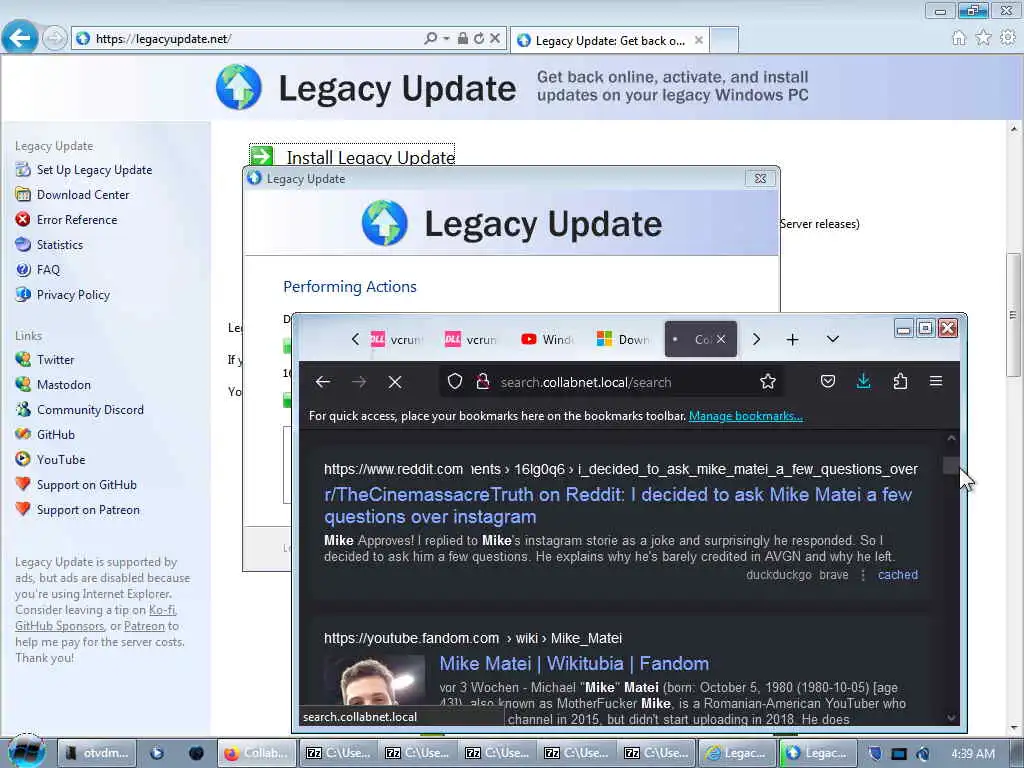Click the YouTube icon under Links
The width and height of the screenshot is (1024, 768).
click(x=23, y=459)
